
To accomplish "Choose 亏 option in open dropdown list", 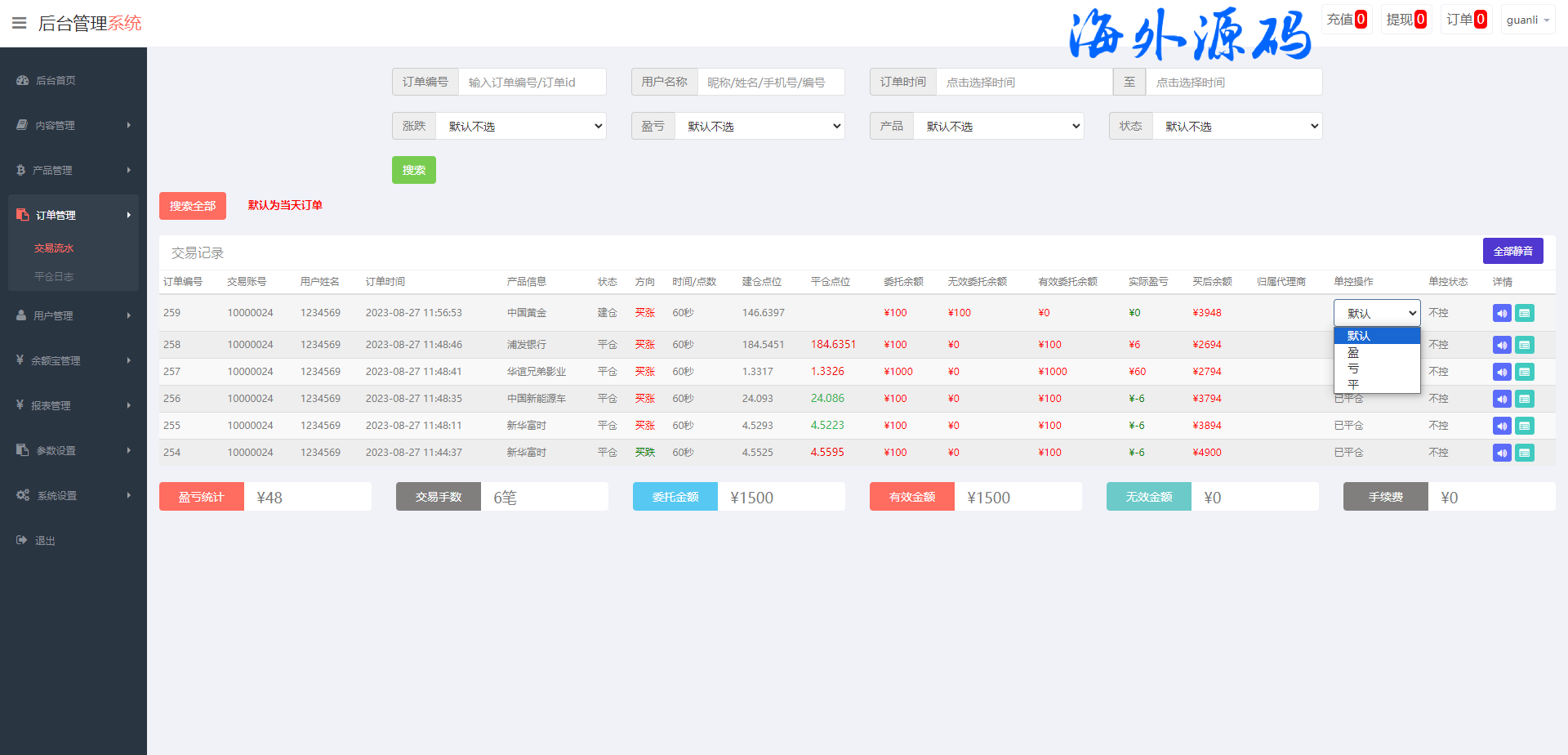I will click(x=1353, y=369).
